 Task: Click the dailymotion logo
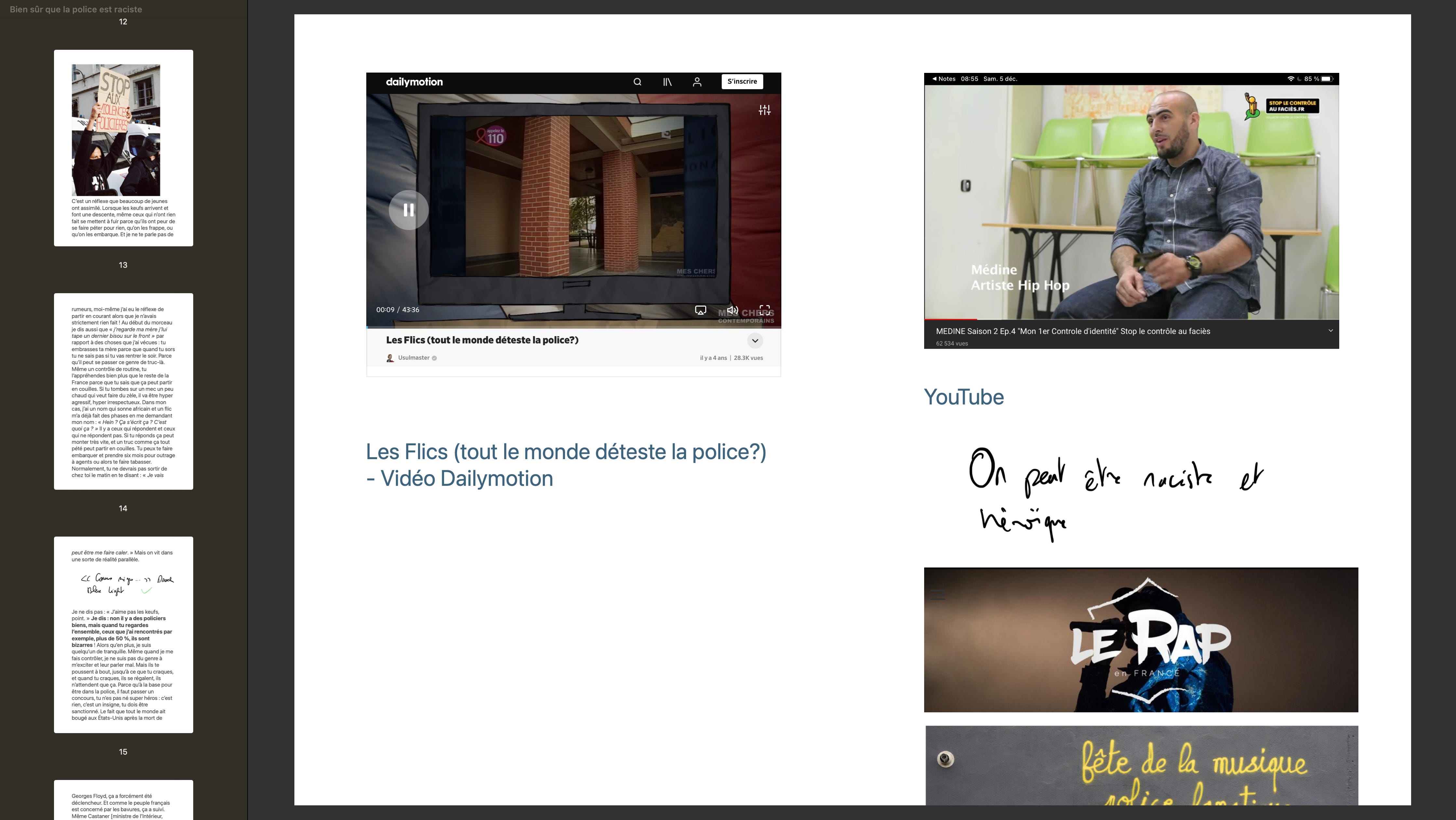pos(414,82)
